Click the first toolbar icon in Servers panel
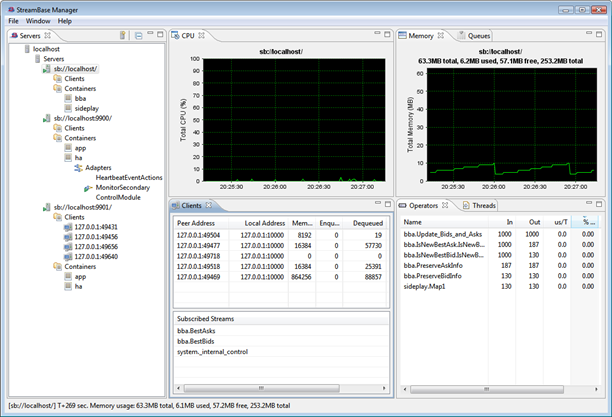 122,35
